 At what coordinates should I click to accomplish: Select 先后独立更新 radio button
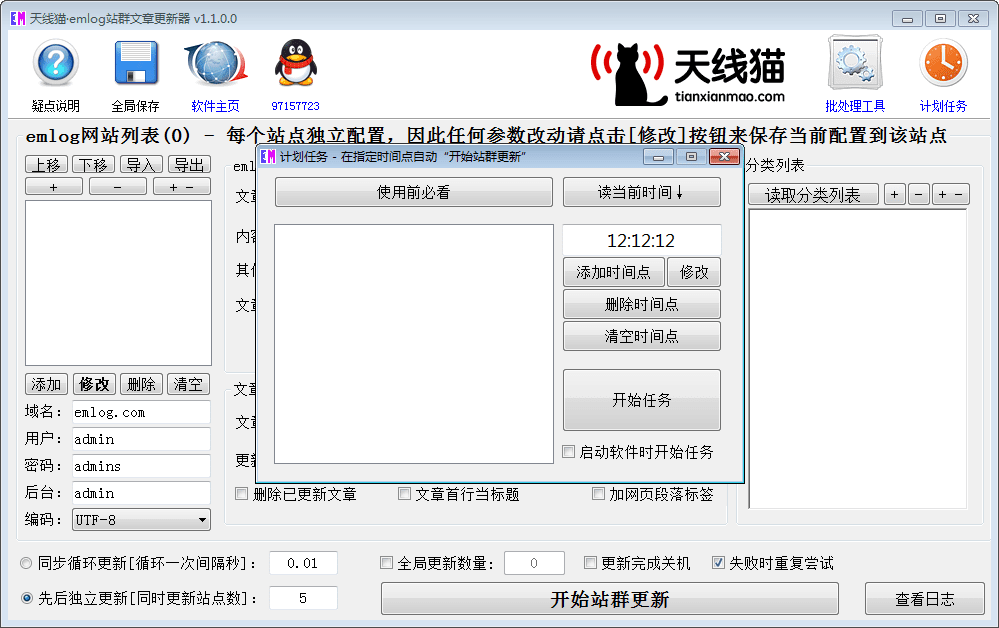point(27,598)
